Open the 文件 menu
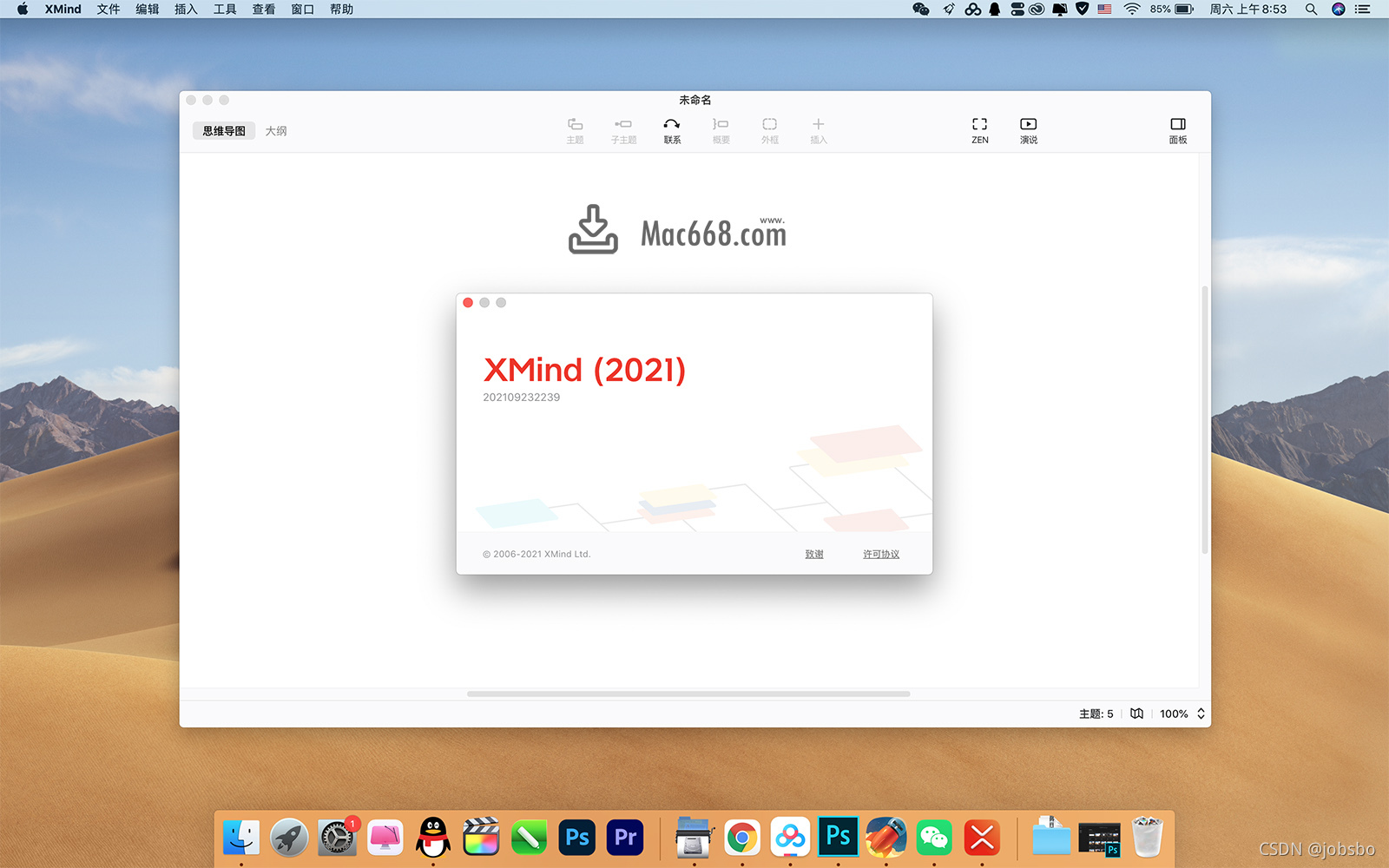Image resolution: width=1389 pixels, height=868 pixels. 109,9
